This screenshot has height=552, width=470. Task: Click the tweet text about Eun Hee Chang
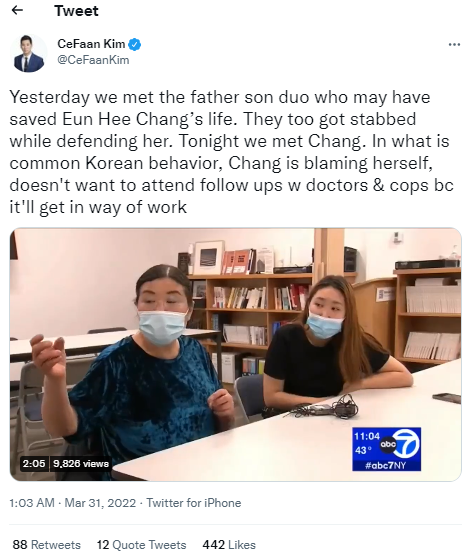coord(231,152)
